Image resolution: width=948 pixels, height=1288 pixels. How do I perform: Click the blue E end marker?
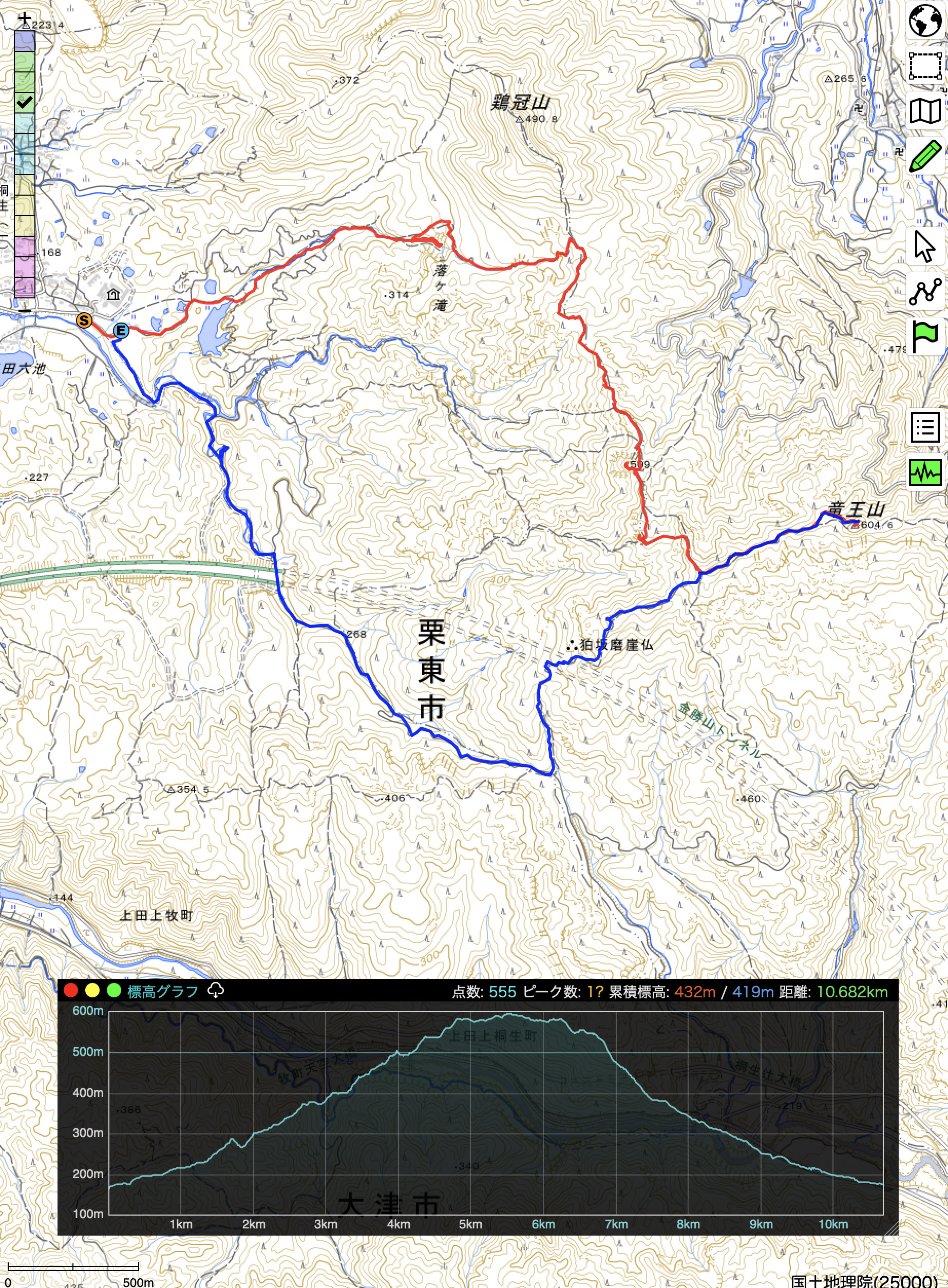[121, 330]
